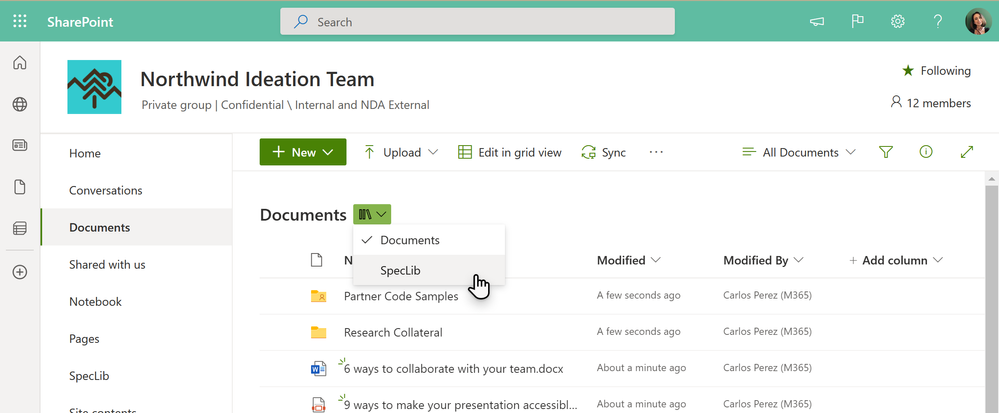Open the Partner Code Samples folder
The image size is (999, 413).
(401, 296)
